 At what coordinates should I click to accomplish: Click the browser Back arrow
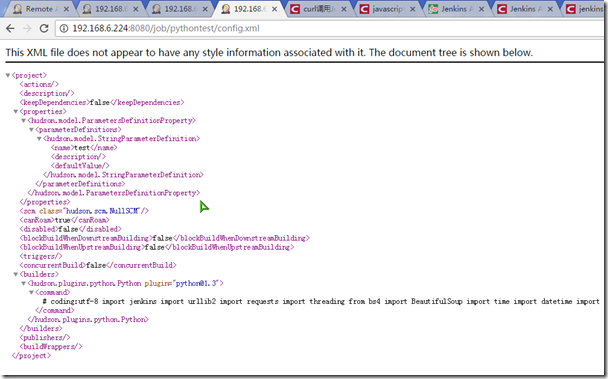point(10,28)
